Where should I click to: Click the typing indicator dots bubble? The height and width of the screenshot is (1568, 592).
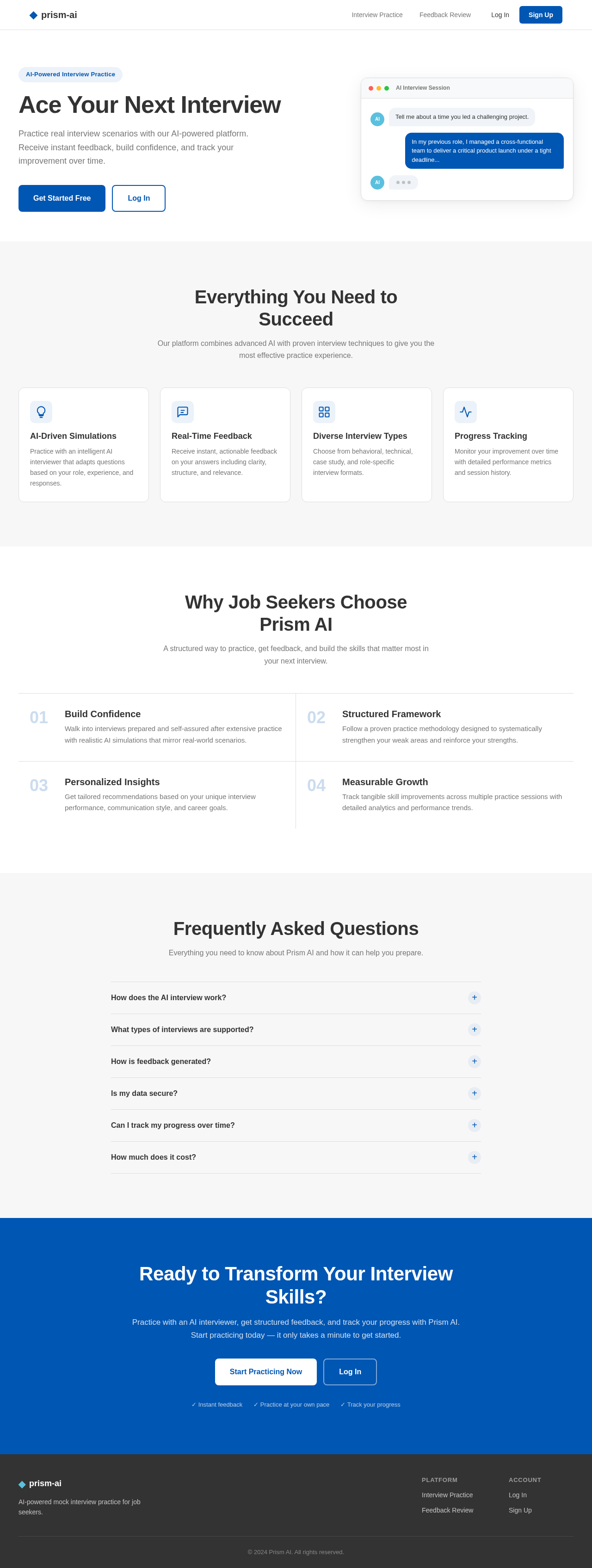coord(403,183)
